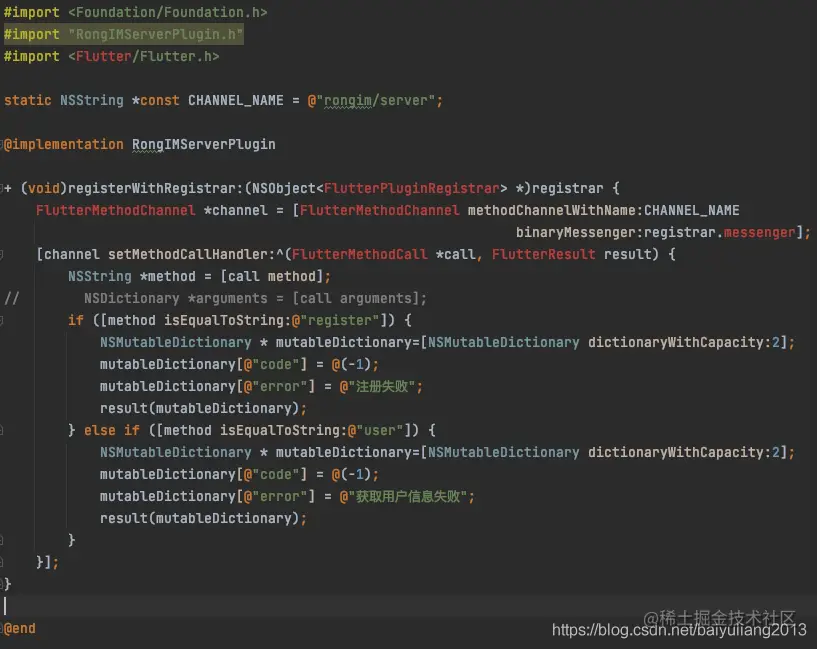Click the *call block parameter
817x649 pixels.
coord(455,254)
